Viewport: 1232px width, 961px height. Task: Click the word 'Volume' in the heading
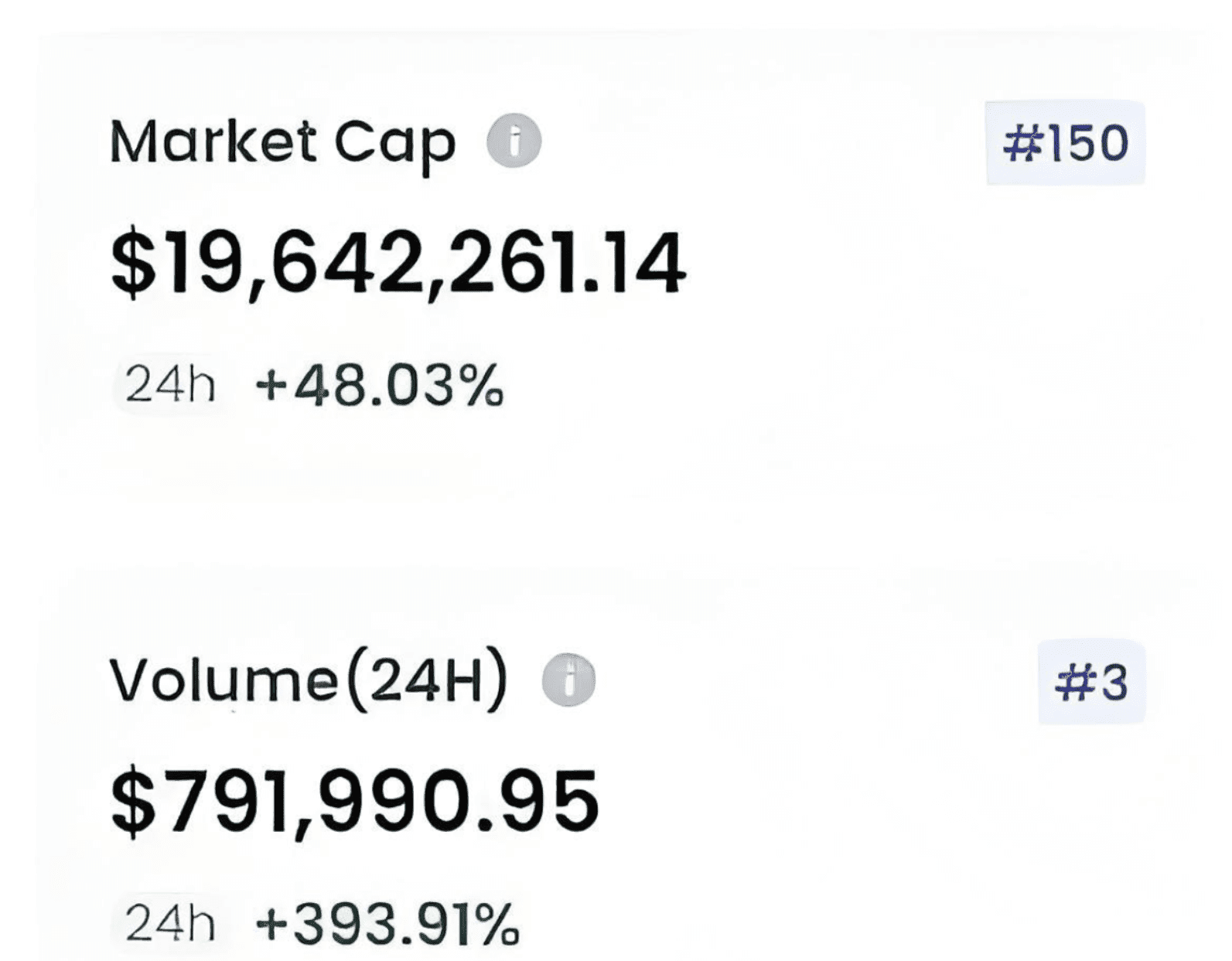pyautogui.click(x=224, y=681)
